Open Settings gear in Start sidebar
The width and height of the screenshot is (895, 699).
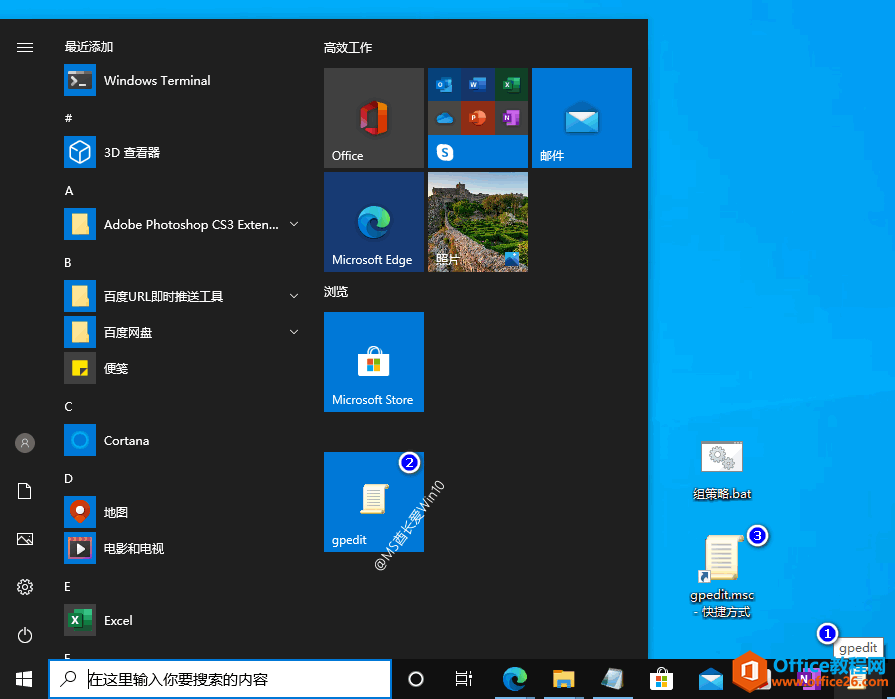tap(25, 587)
